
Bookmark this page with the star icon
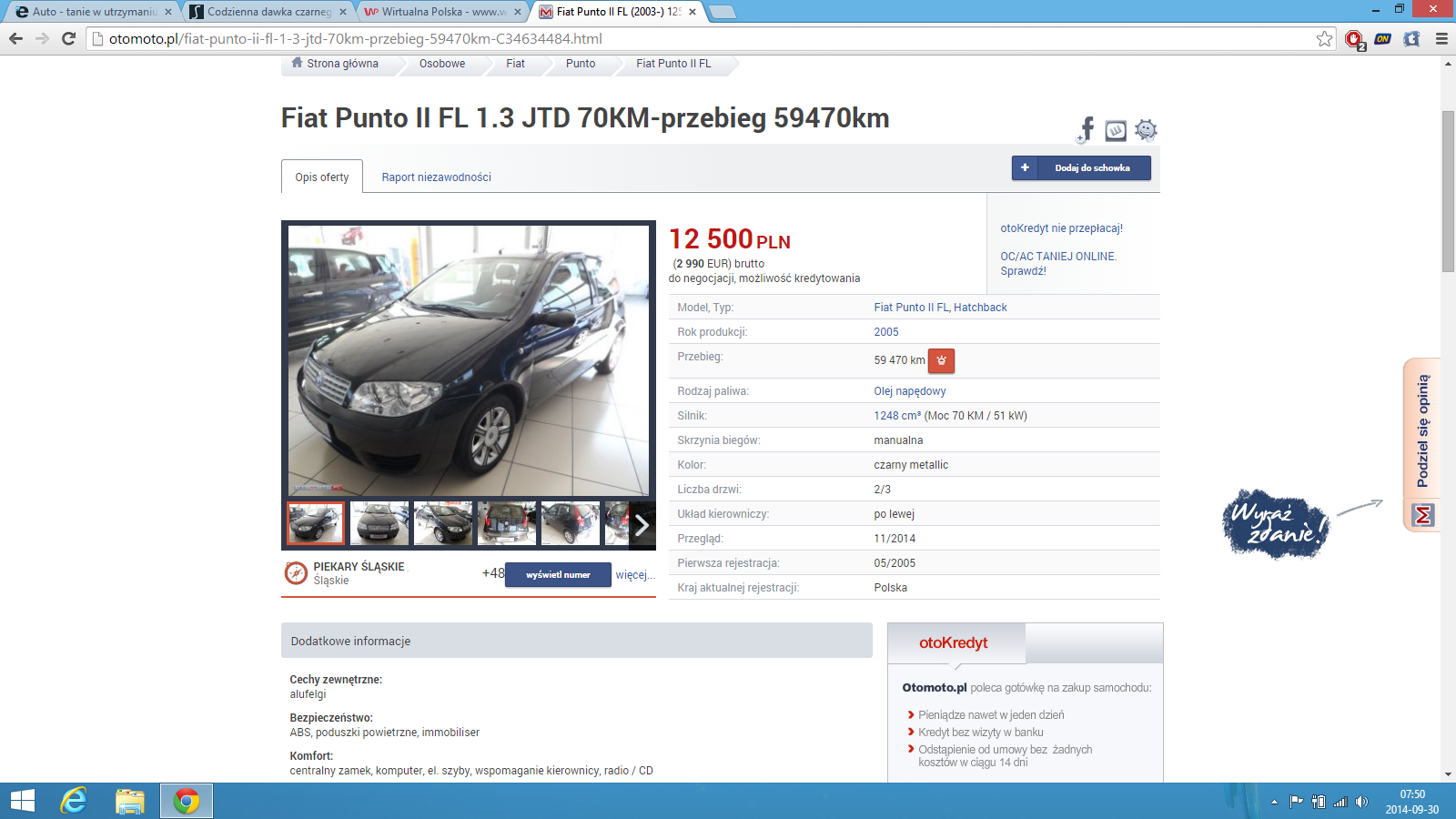point(1325,38)
